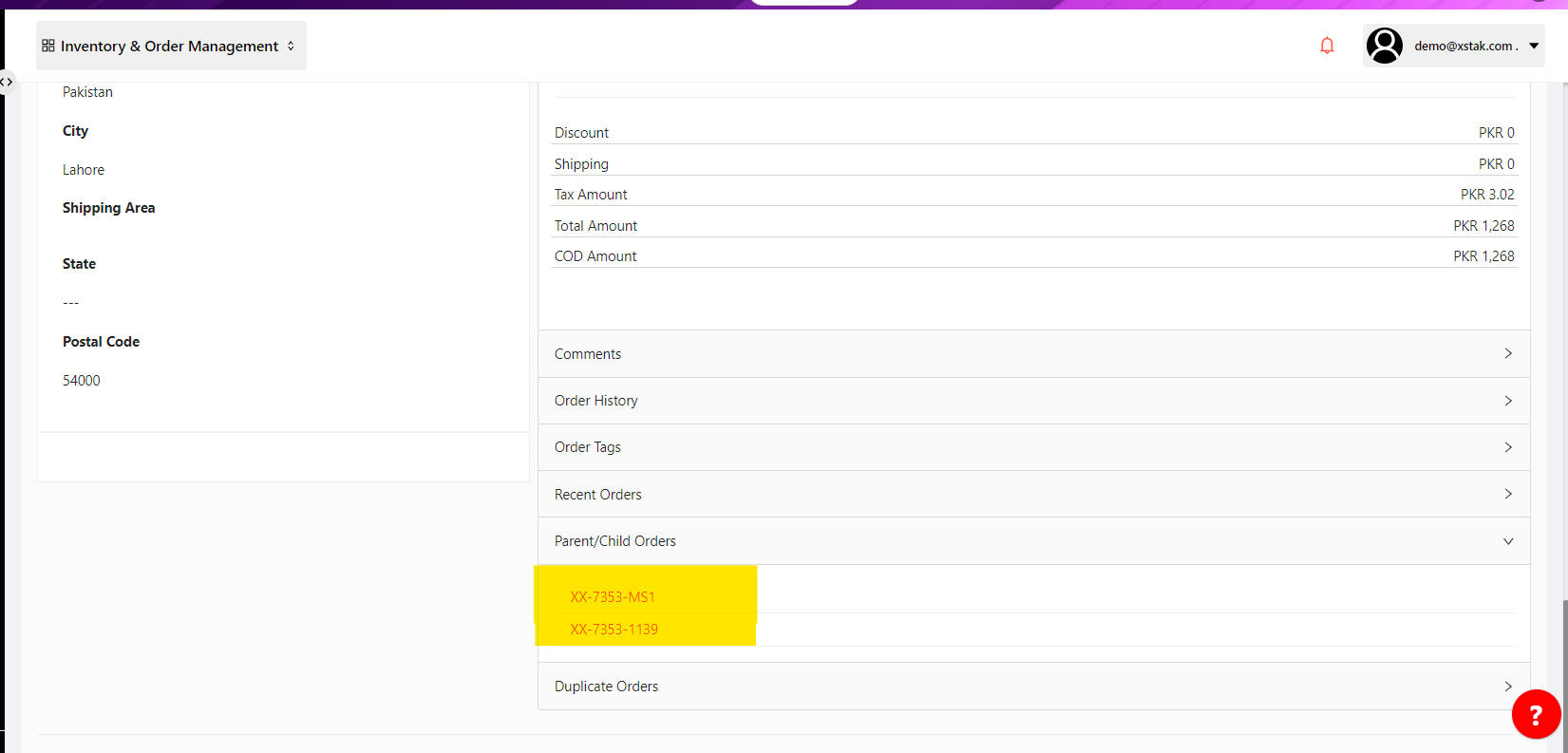The height and width of the screenshot is (753, 1568).
Task: Open order link XX-7353-1139
Action: pyautogui.click(x=614, y=630)
